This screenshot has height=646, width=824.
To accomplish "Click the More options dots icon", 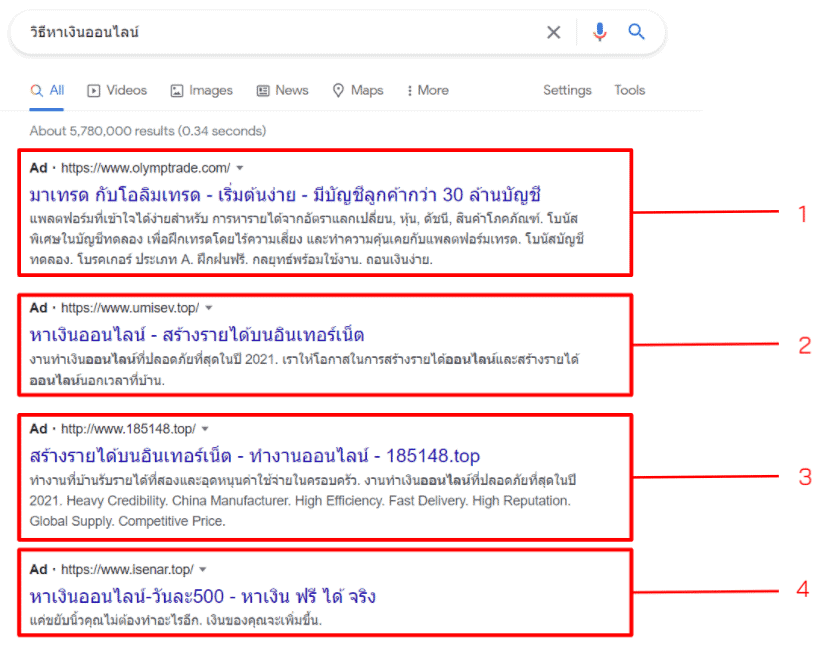I will click(409, 90).
